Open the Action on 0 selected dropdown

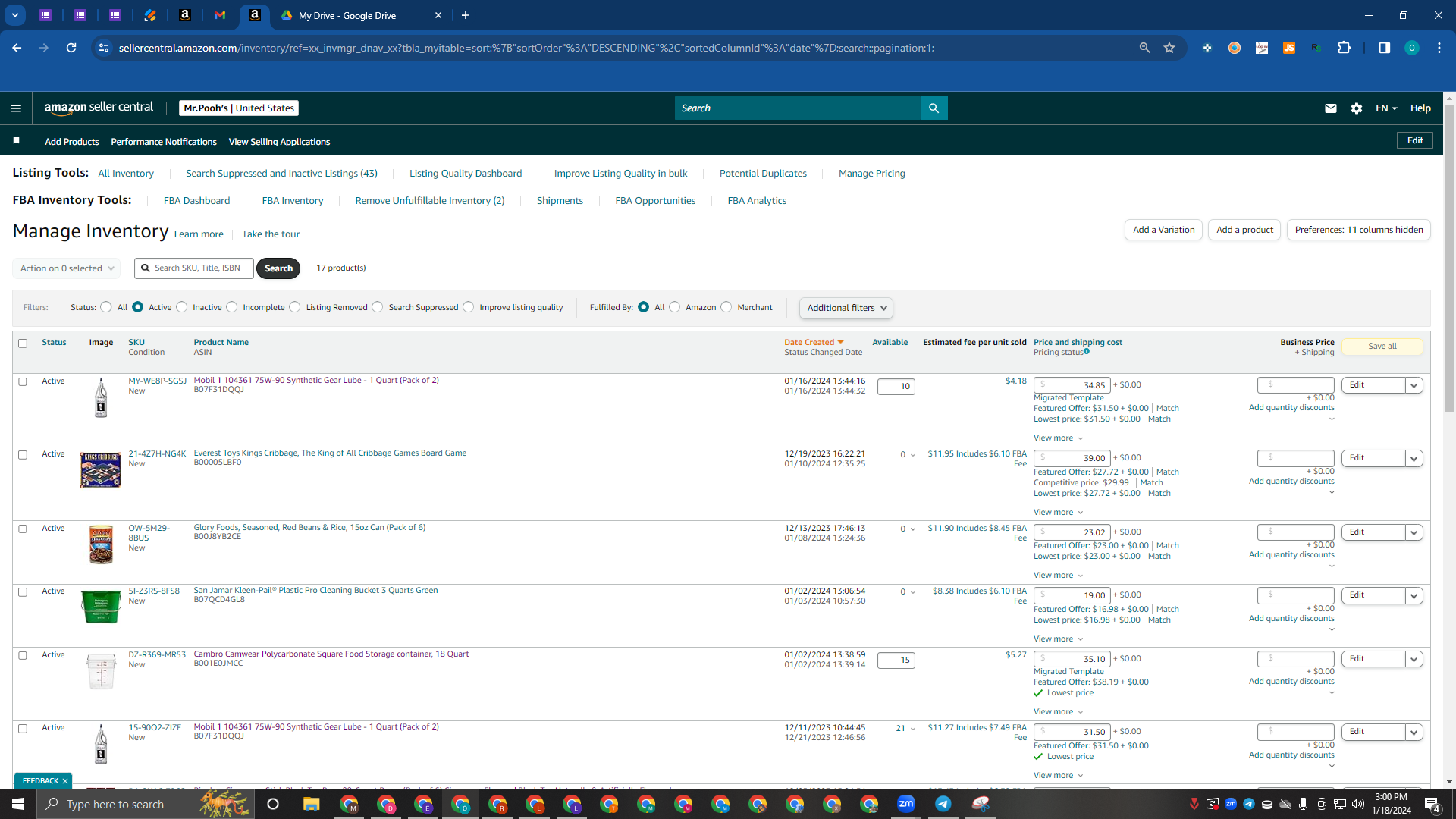[x=66, y=268]
